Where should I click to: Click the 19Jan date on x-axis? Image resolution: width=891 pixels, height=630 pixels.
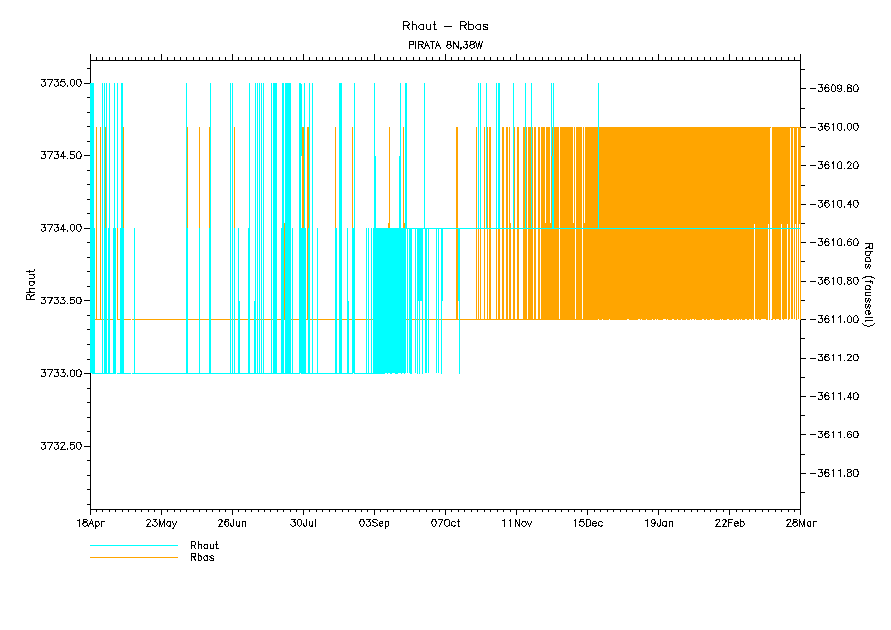click(x=658, y=522)
